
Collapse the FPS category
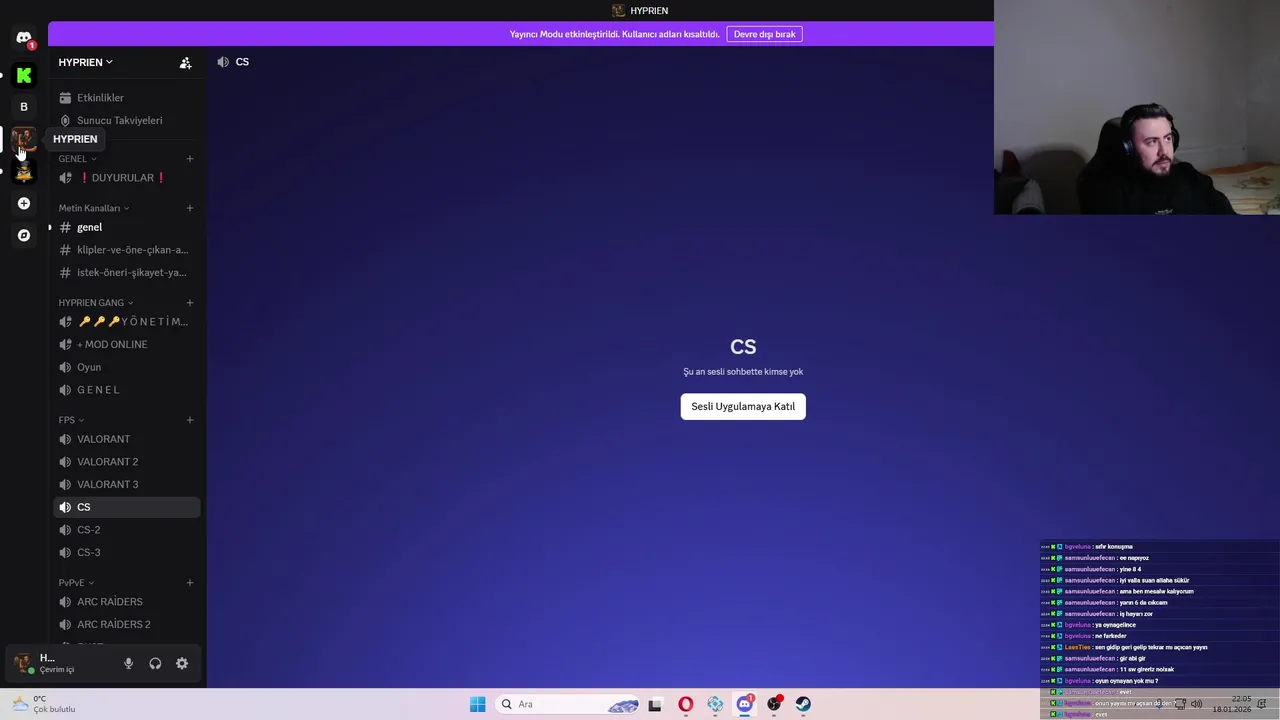71,420
